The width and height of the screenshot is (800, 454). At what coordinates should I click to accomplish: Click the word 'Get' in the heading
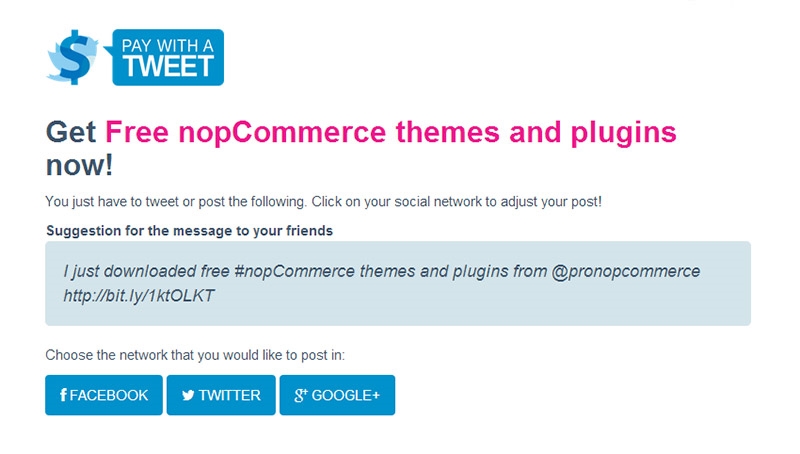coord(71,132)
